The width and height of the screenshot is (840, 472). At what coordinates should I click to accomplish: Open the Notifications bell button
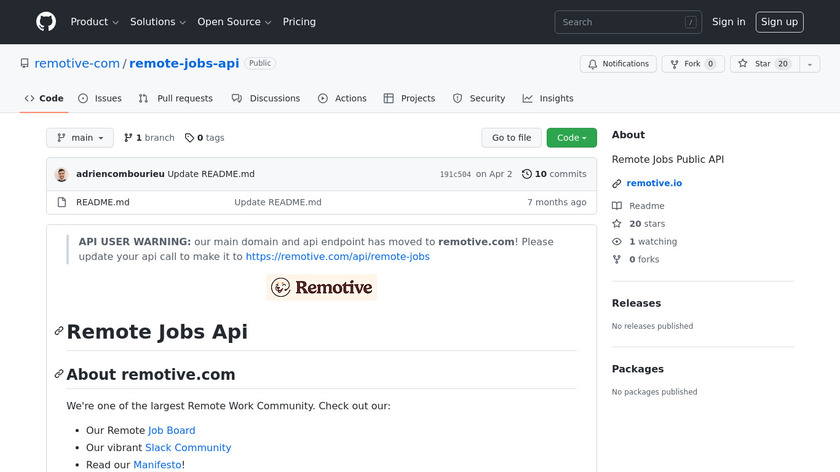(618, 64)
